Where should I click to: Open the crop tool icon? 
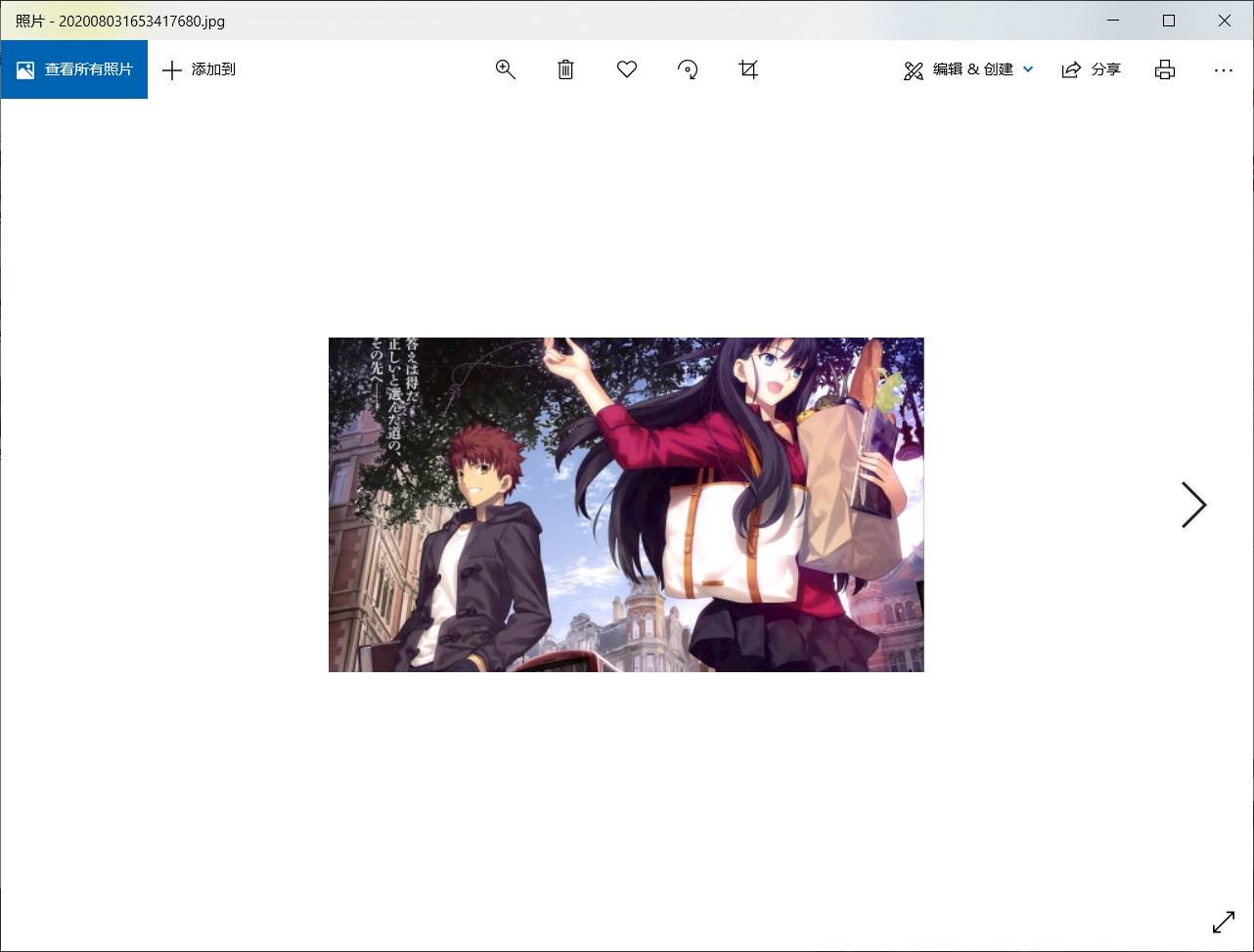click(x=748, y=69)
